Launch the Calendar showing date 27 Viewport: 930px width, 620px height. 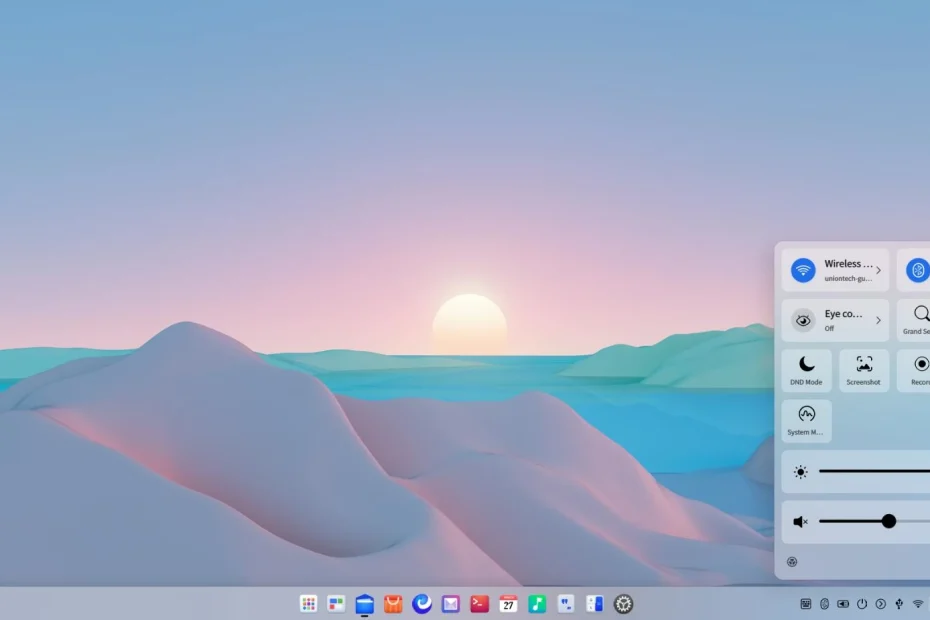[507, 604]
